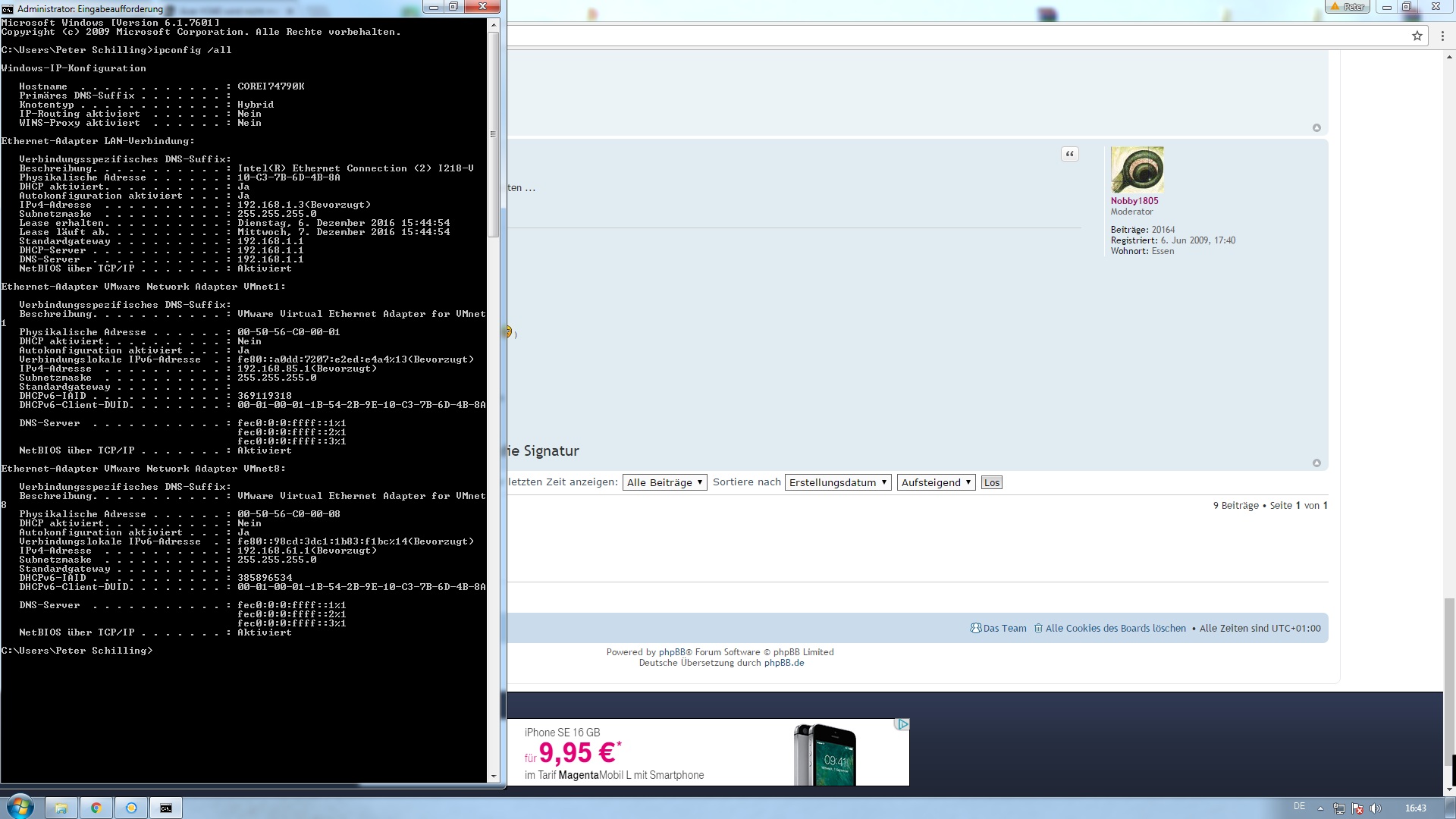Open the phpBB.de translation link
This screenshot has height=819, width=1456.
pyautogui.click(x=784, y=663)
